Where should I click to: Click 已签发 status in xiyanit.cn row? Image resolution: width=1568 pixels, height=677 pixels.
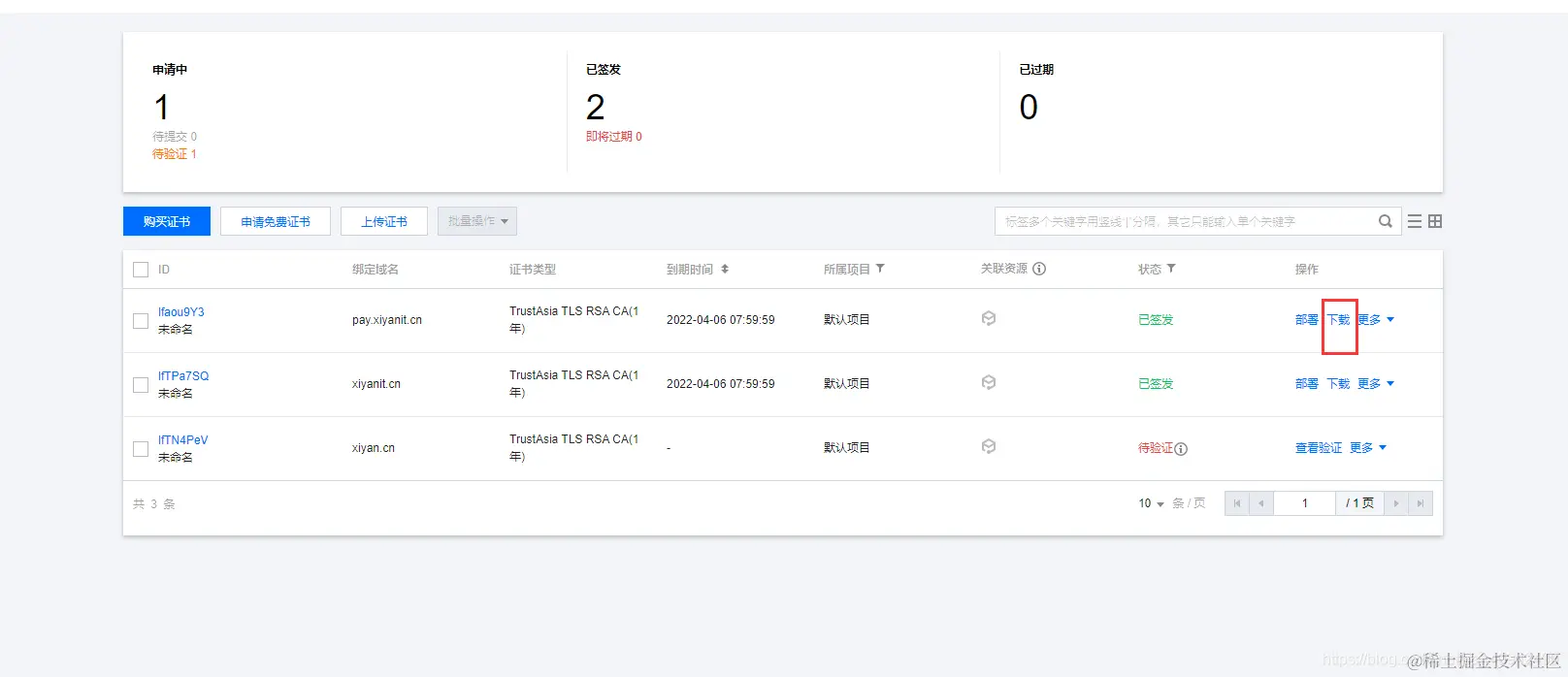coord(1156,383)
